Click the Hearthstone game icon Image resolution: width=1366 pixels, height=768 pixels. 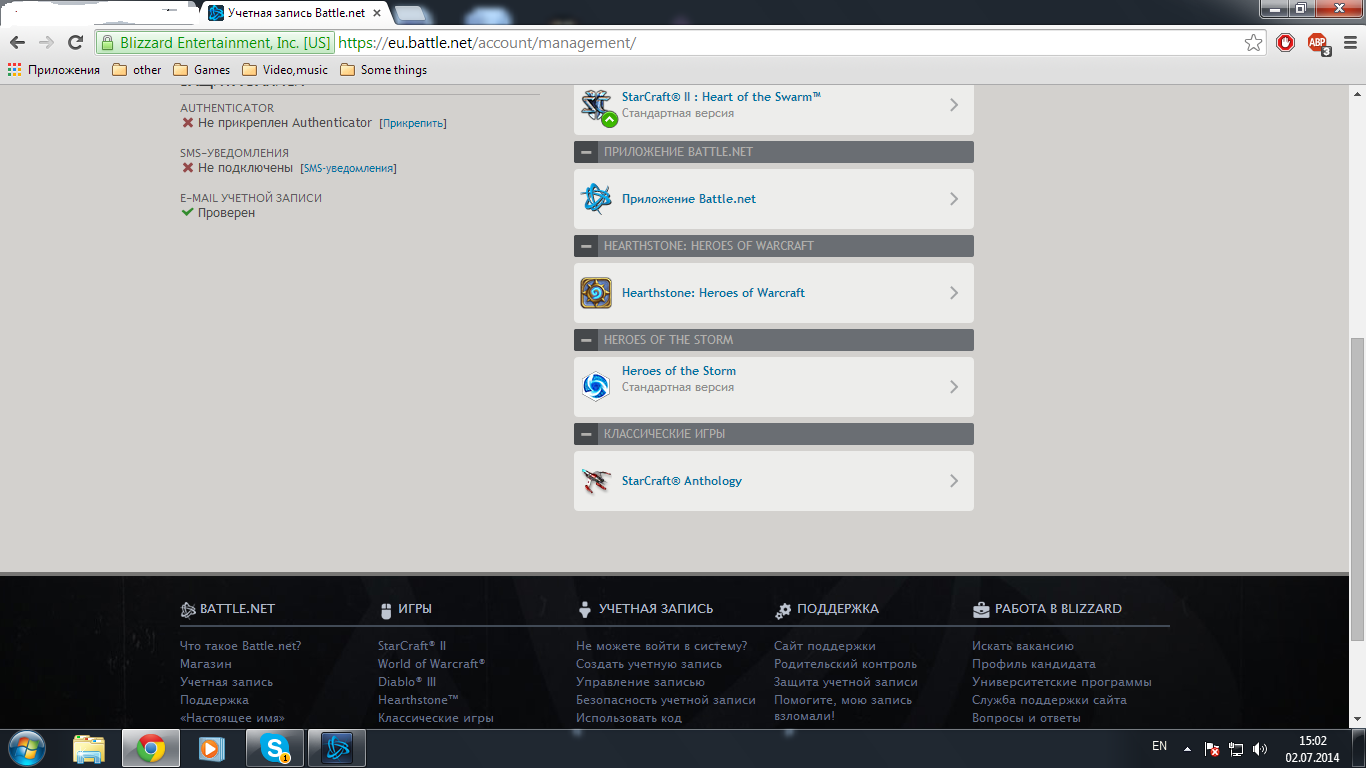596,293
